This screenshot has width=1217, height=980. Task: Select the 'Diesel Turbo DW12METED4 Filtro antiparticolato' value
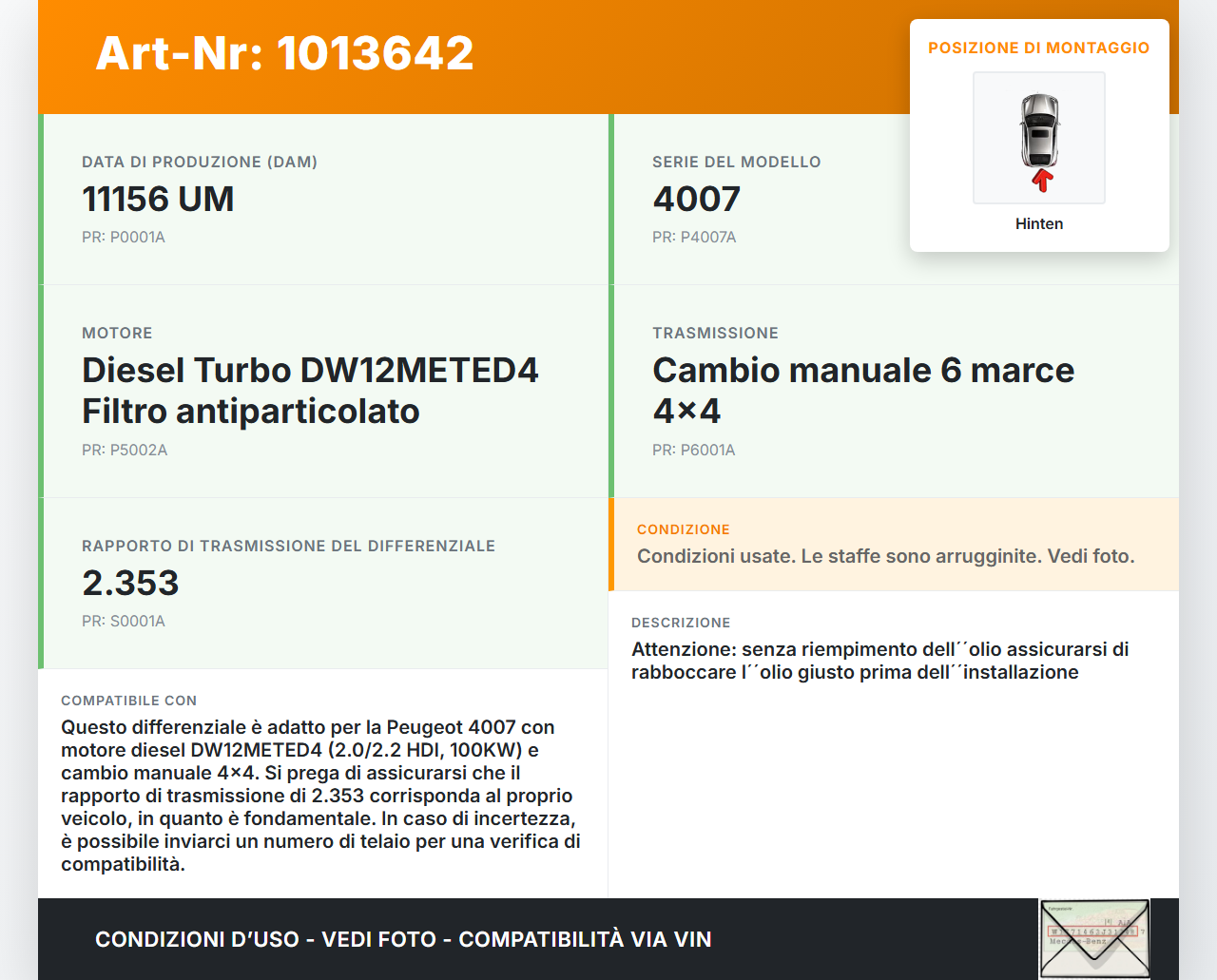coord(310,390)
